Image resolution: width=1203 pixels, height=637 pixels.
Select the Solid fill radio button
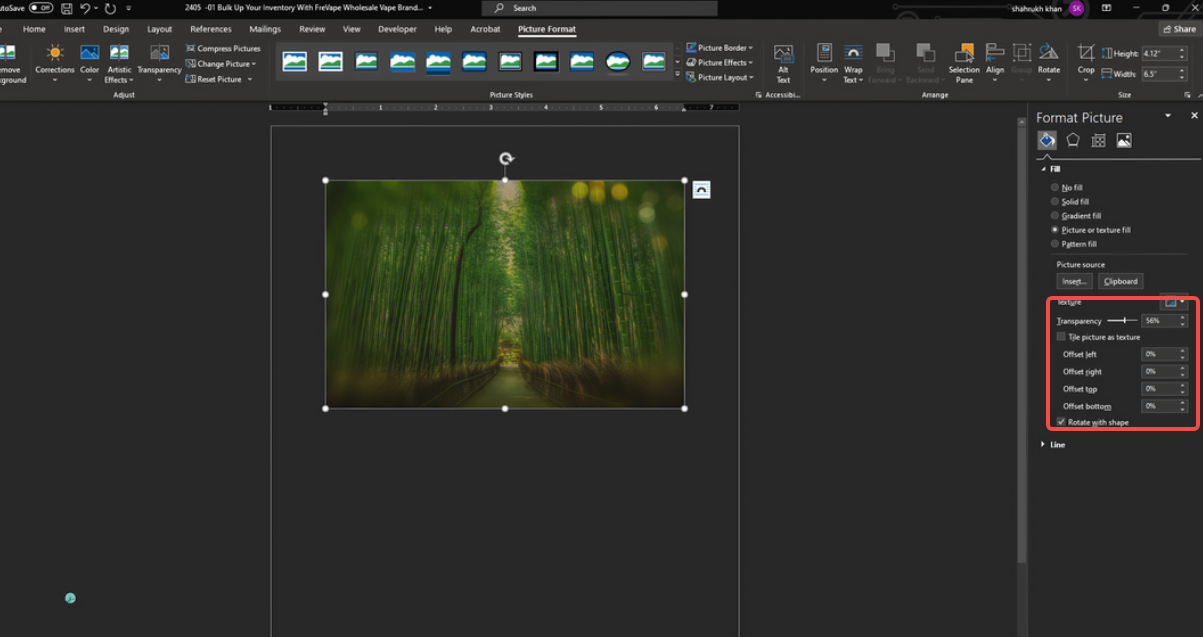(1055, 202)
